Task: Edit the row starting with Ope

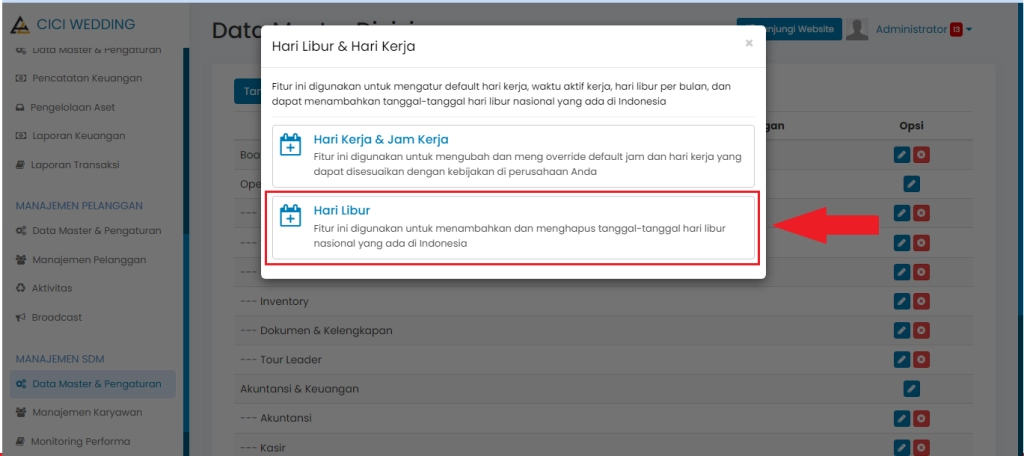Action: pos(912,184)
